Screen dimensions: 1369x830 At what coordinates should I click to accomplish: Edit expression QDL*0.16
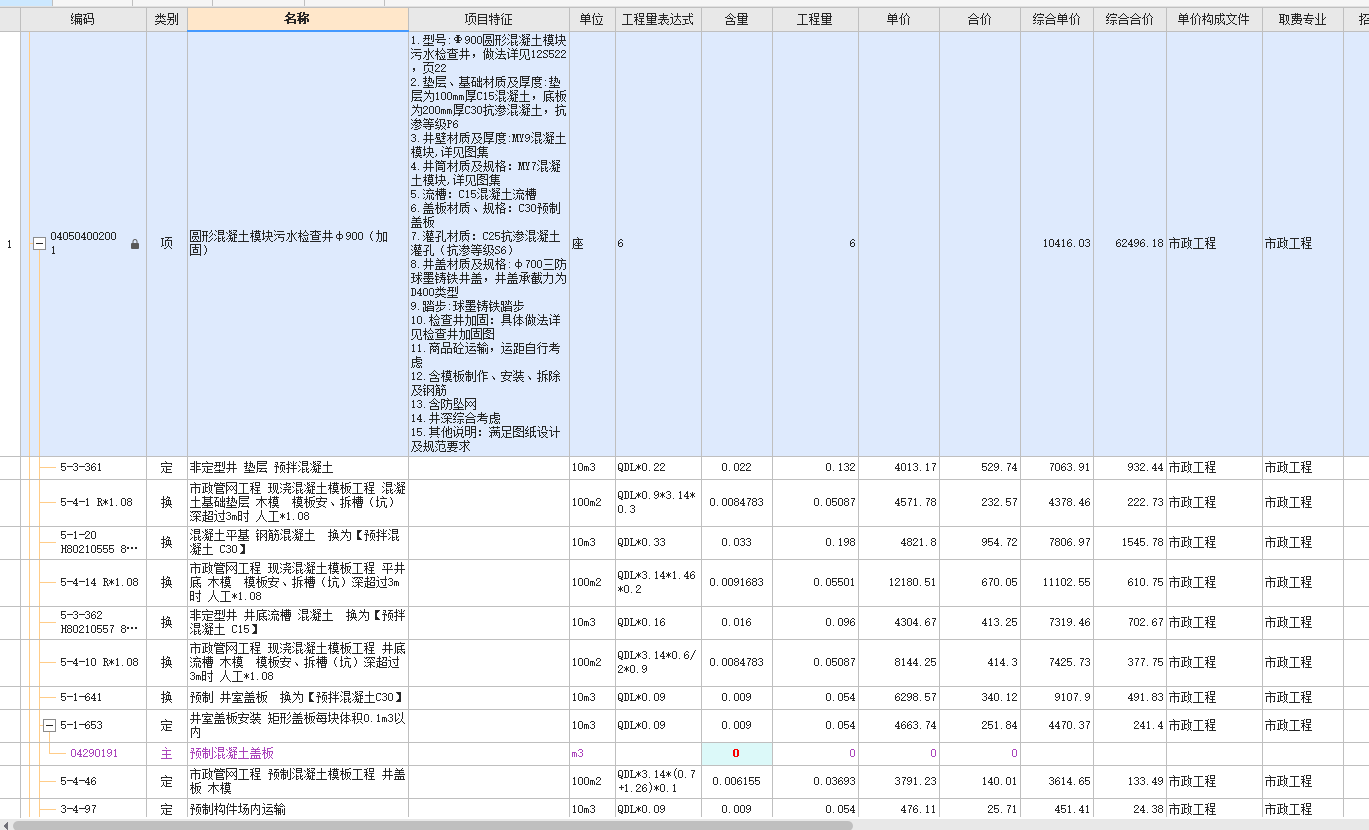tap(658, 622)
